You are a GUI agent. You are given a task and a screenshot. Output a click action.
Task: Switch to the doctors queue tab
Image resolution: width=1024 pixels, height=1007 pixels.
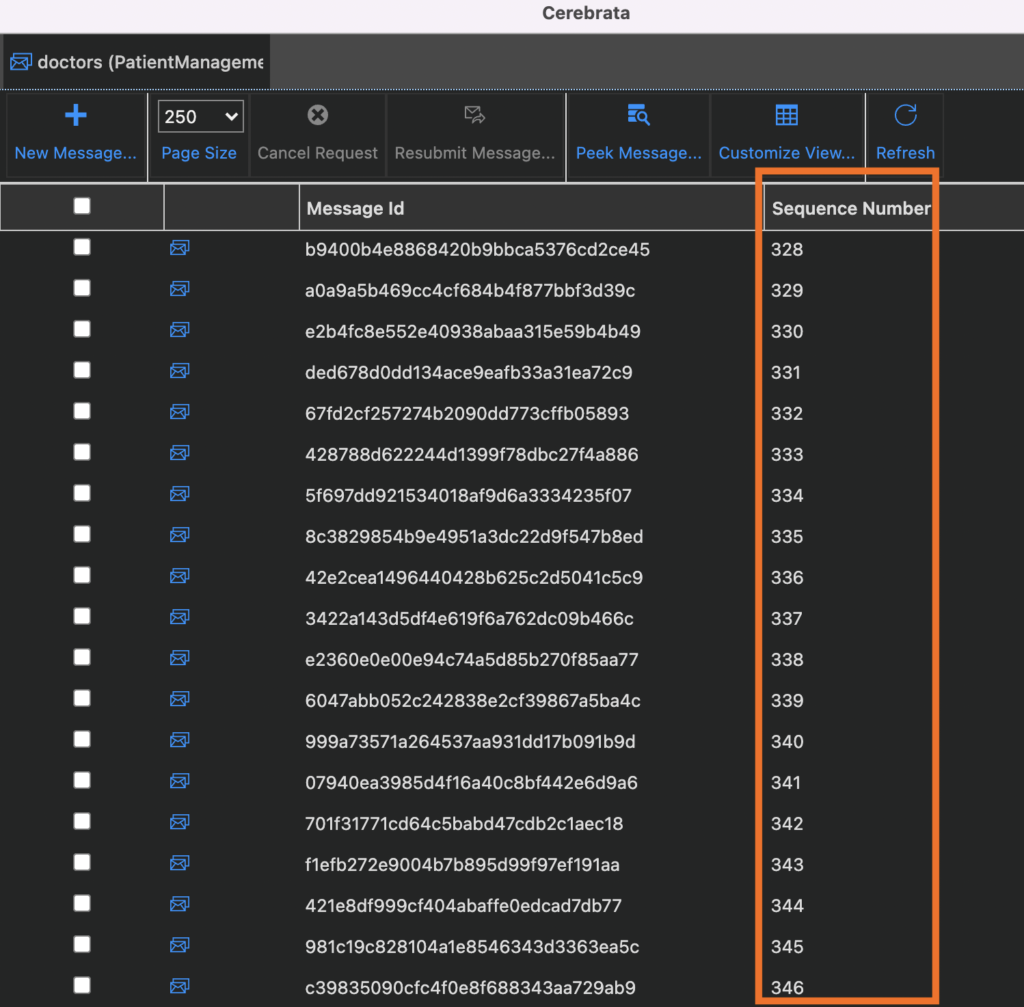point(137,63)
